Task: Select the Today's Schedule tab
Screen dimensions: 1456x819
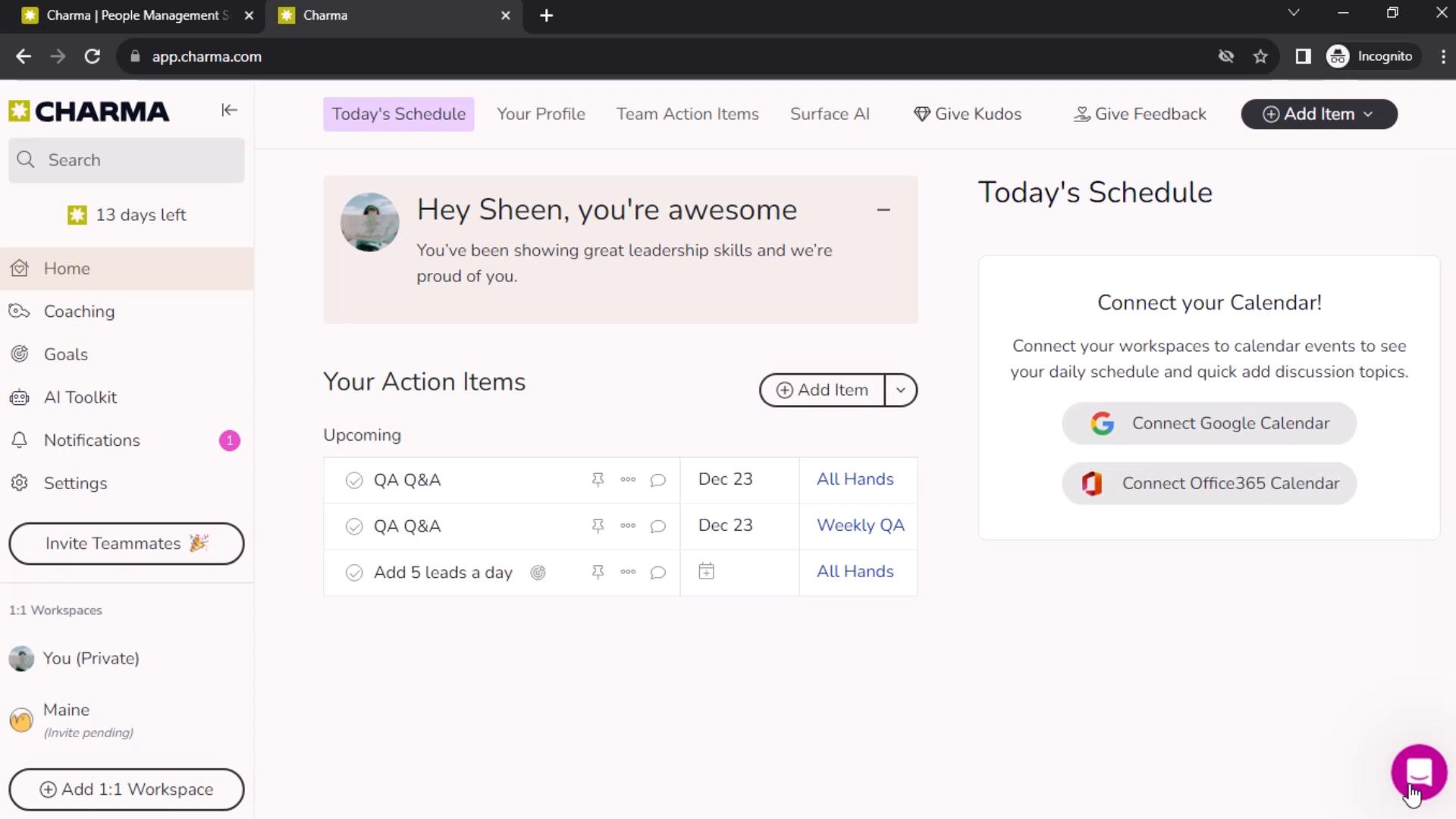Action: point(398,113)
